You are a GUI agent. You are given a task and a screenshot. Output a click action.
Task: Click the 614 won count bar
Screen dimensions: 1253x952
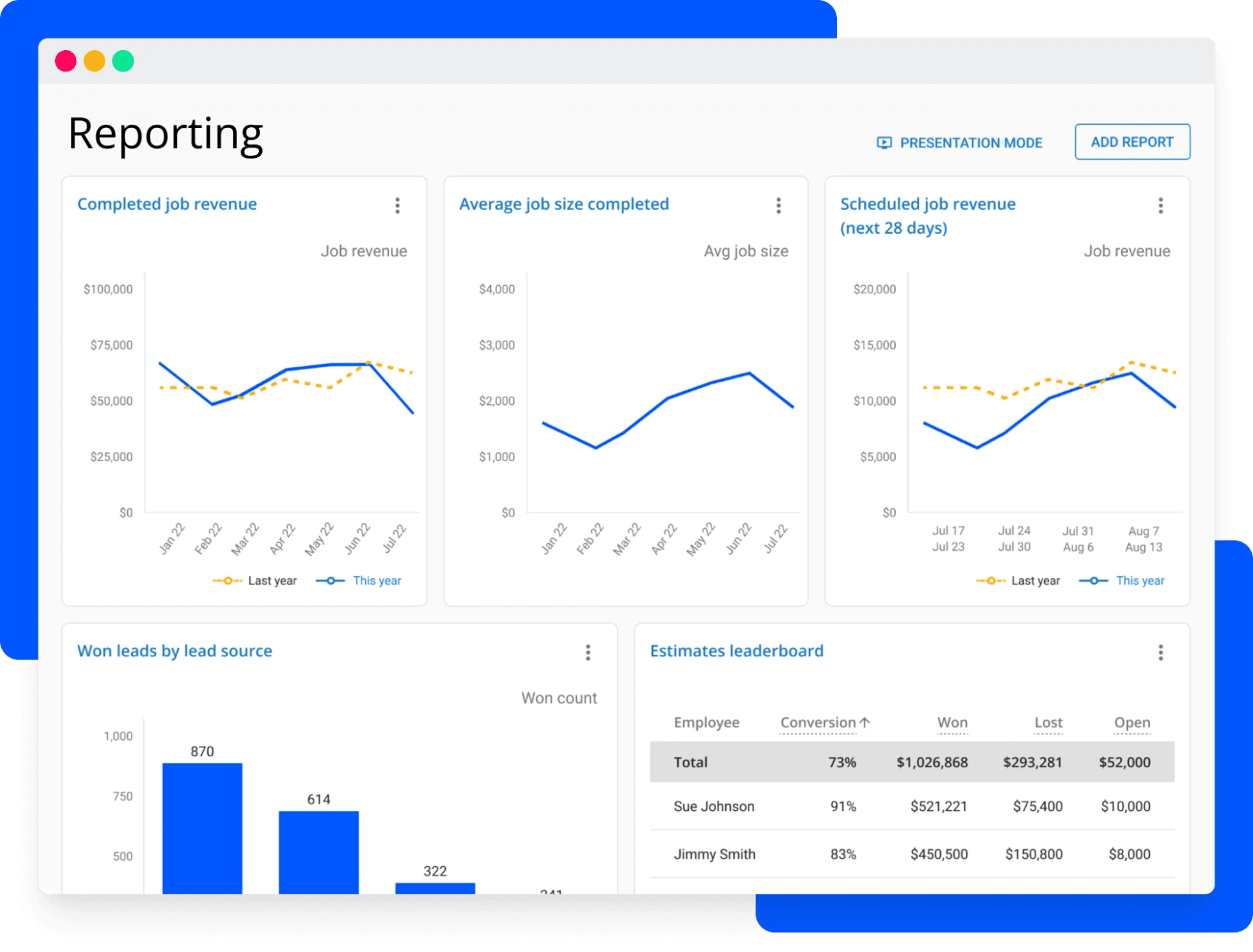pyautogui.click(x=318, y=852)
